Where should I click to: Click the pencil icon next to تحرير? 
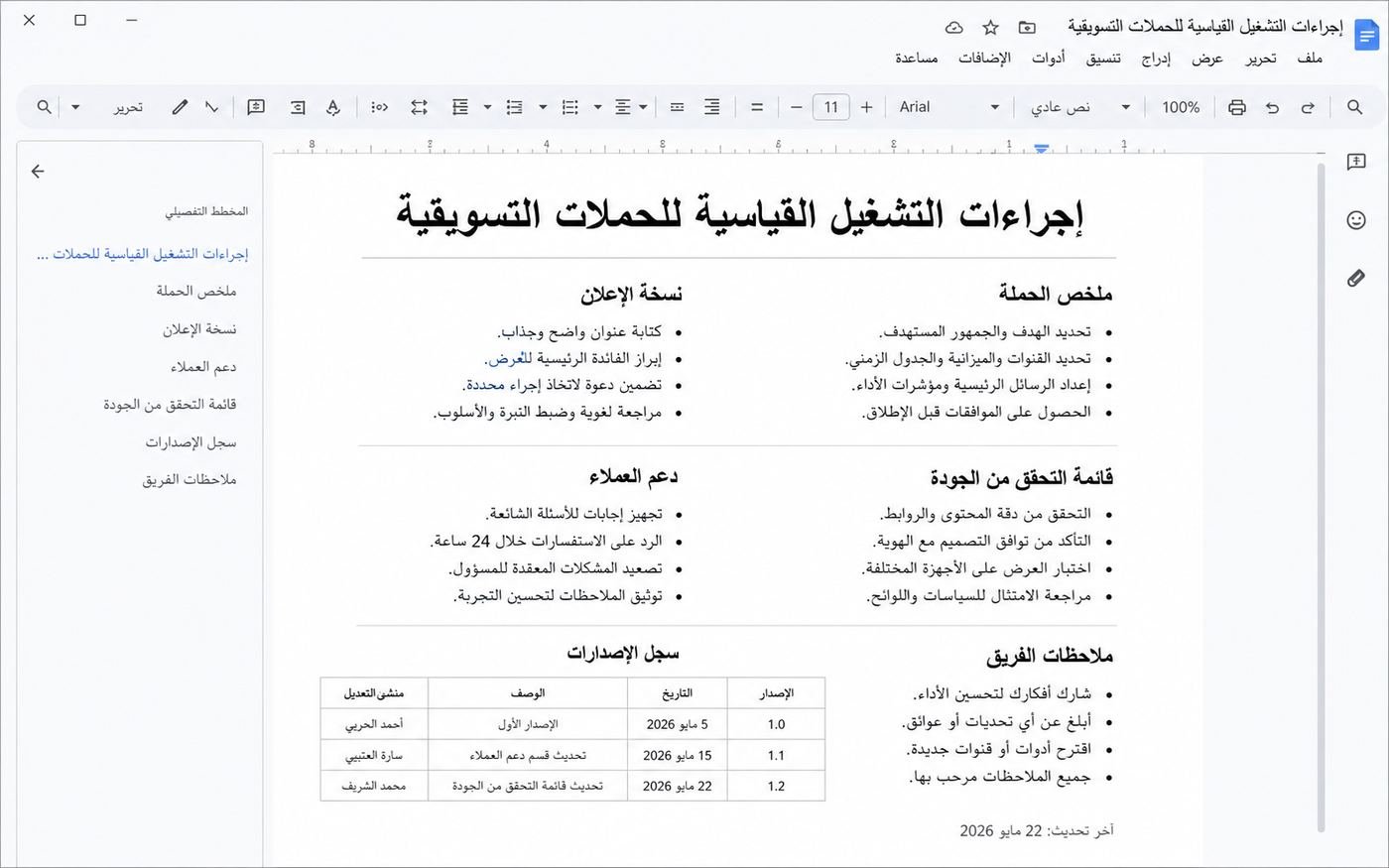[x=179, y=107]
